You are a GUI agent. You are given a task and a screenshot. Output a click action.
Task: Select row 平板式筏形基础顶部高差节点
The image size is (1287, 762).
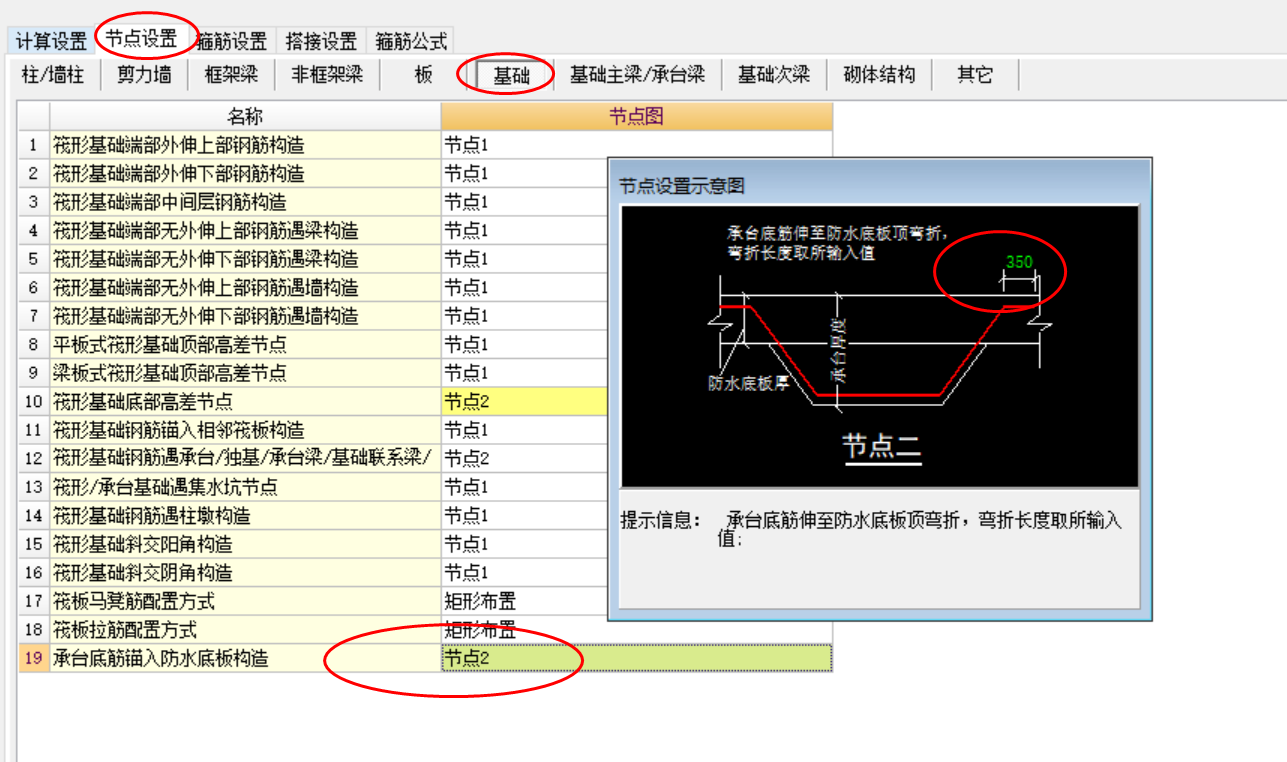(x=245, y=344)
